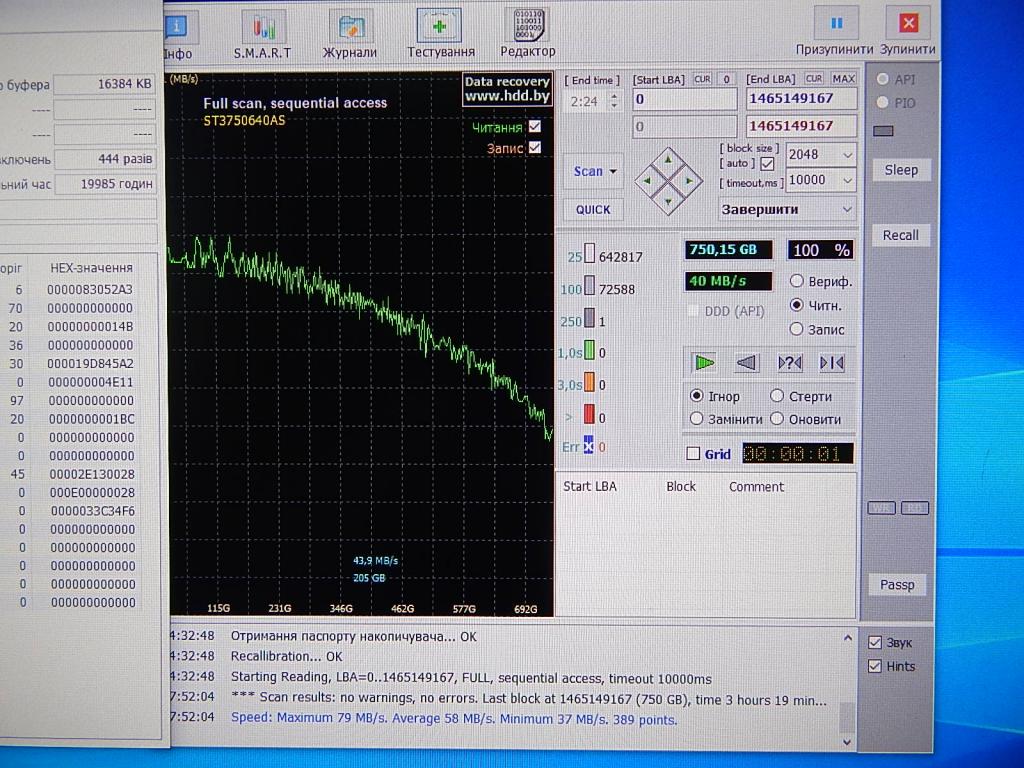Click the butterfly seek ▷|◁ button
Image resolution: width=1024 pixels, height=768 pixels.
[x=832, y=362]
